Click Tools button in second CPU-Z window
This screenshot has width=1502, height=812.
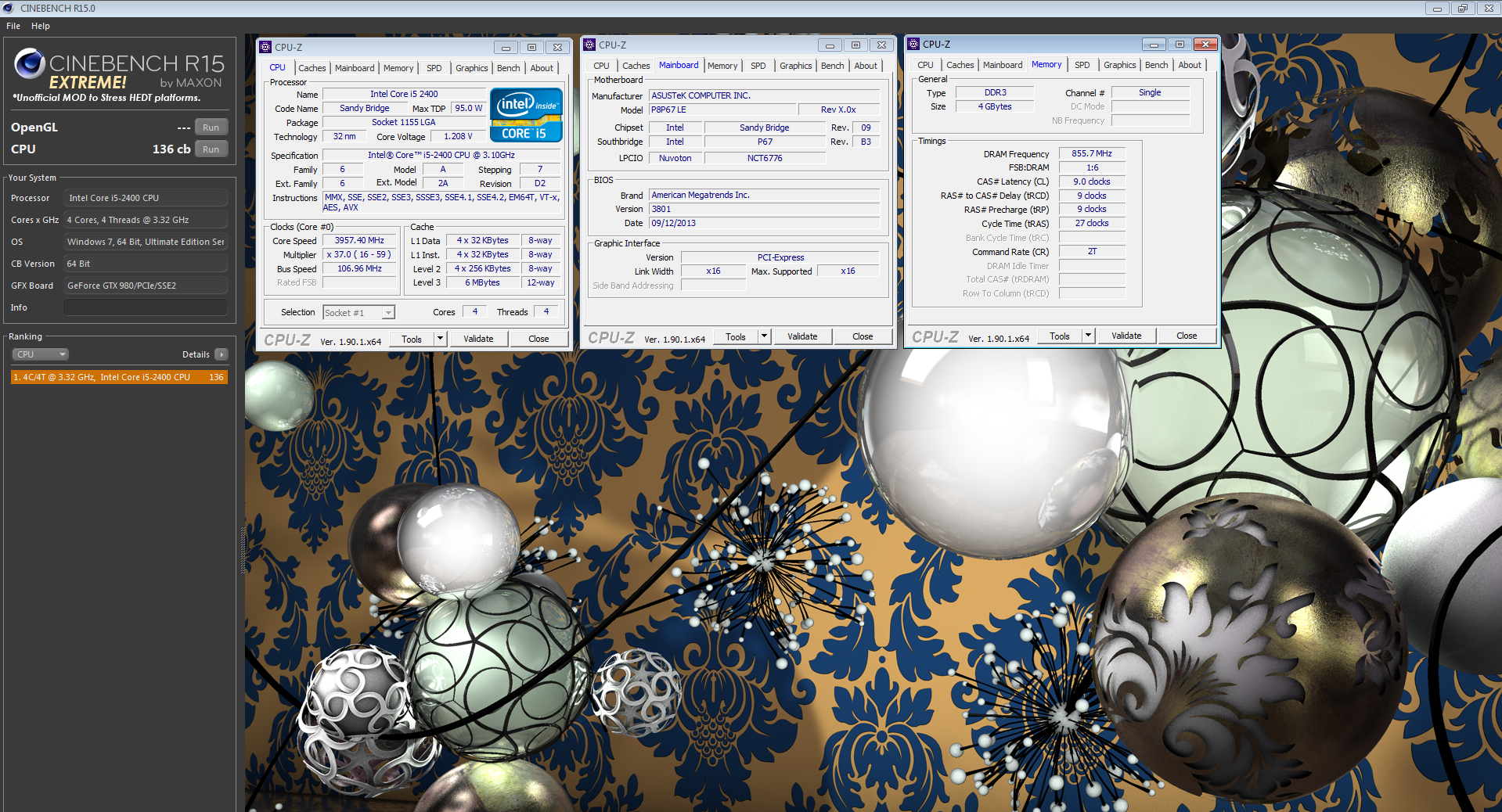[x=736, y=336]
